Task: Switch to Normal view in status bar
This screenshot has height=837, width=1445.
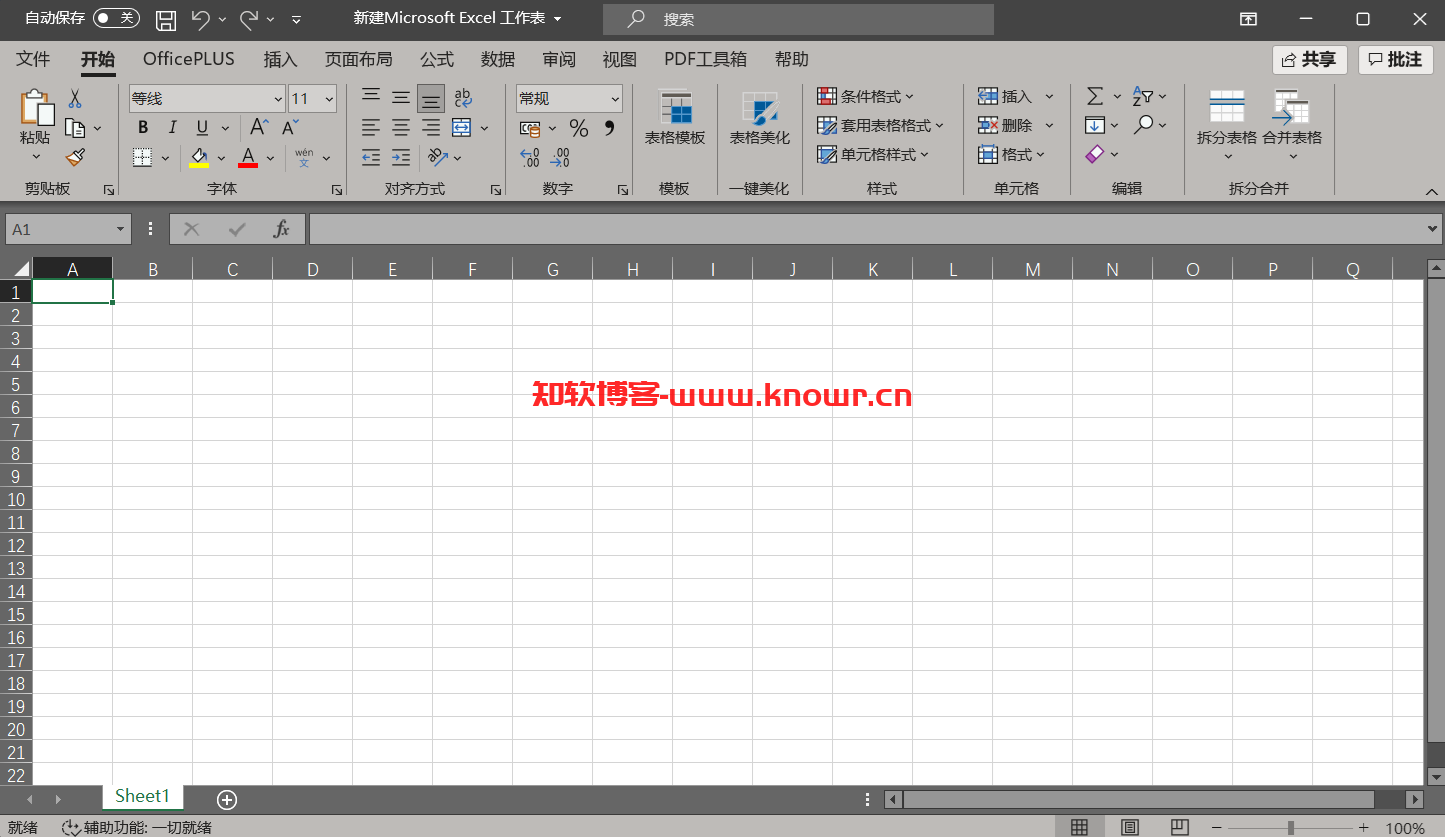Action: pos(1079,827)
